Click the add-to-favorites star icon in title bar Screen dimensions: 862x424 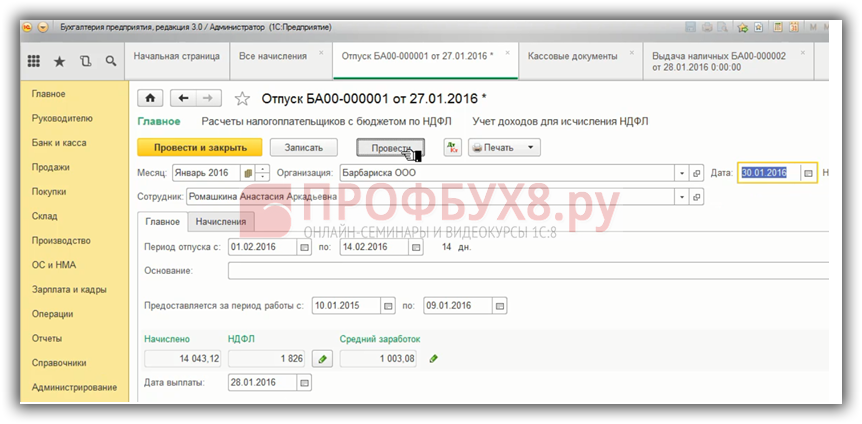[743, 27]
